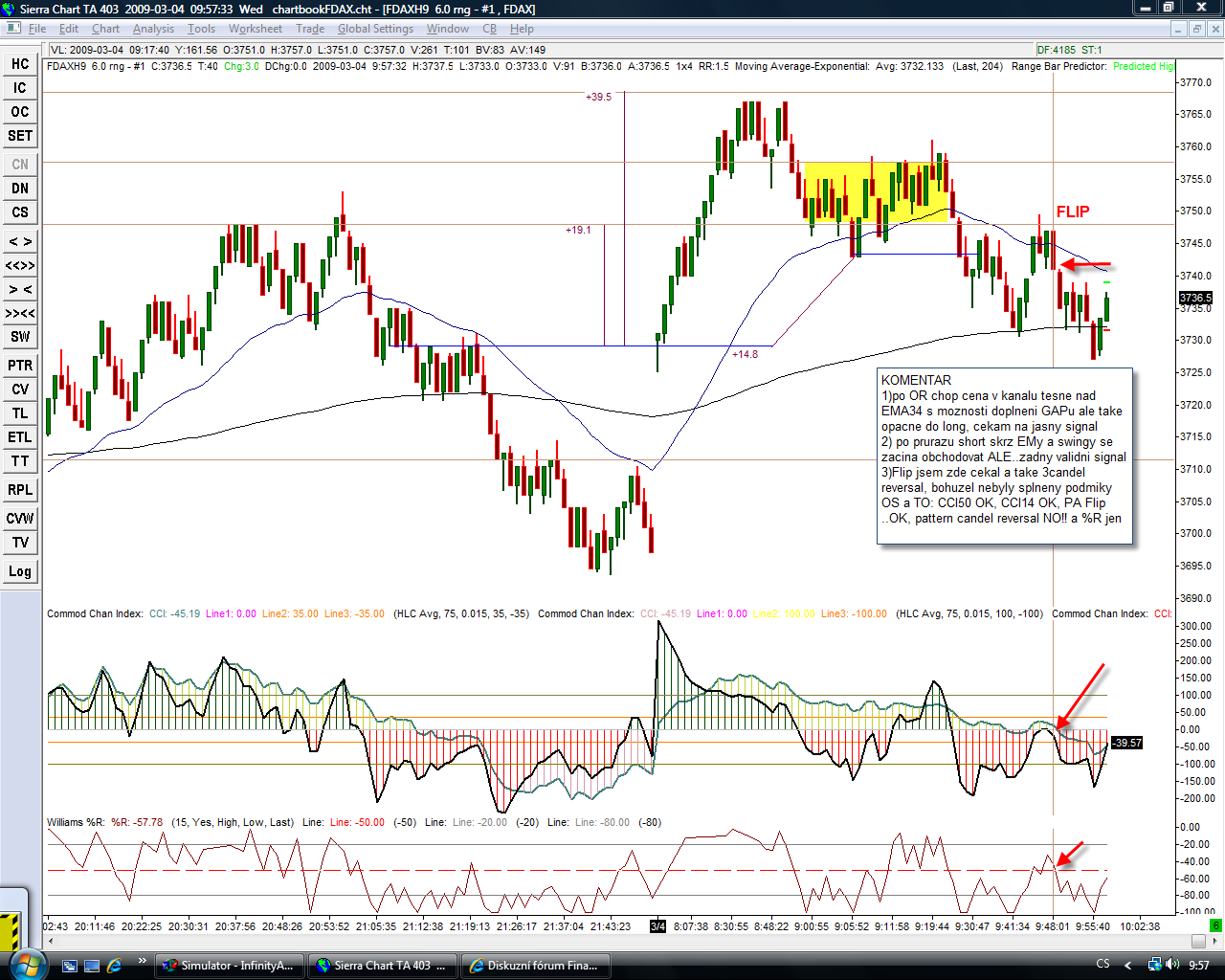
Task: Click the Williams %R study label
Action: (x=77, y=822)
